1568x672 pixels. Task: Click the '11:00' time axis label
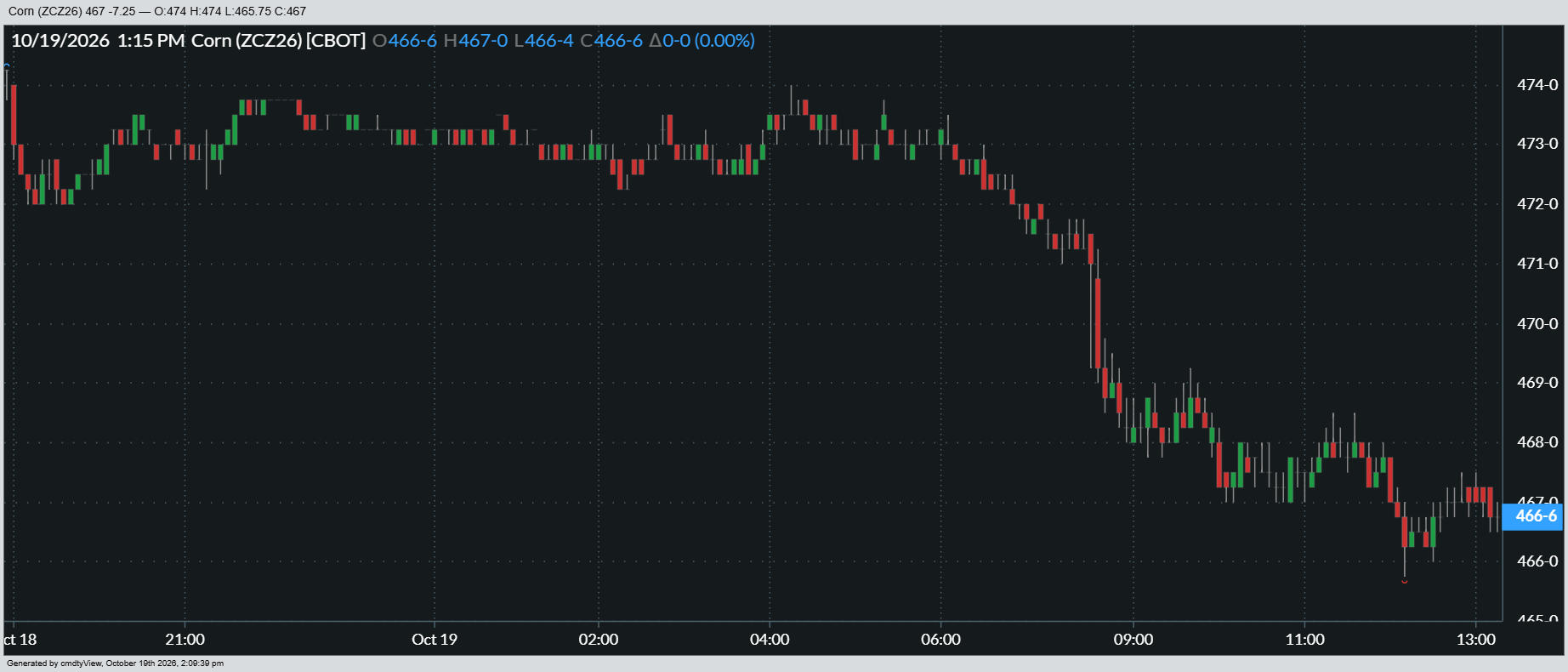click(1304, 640)
